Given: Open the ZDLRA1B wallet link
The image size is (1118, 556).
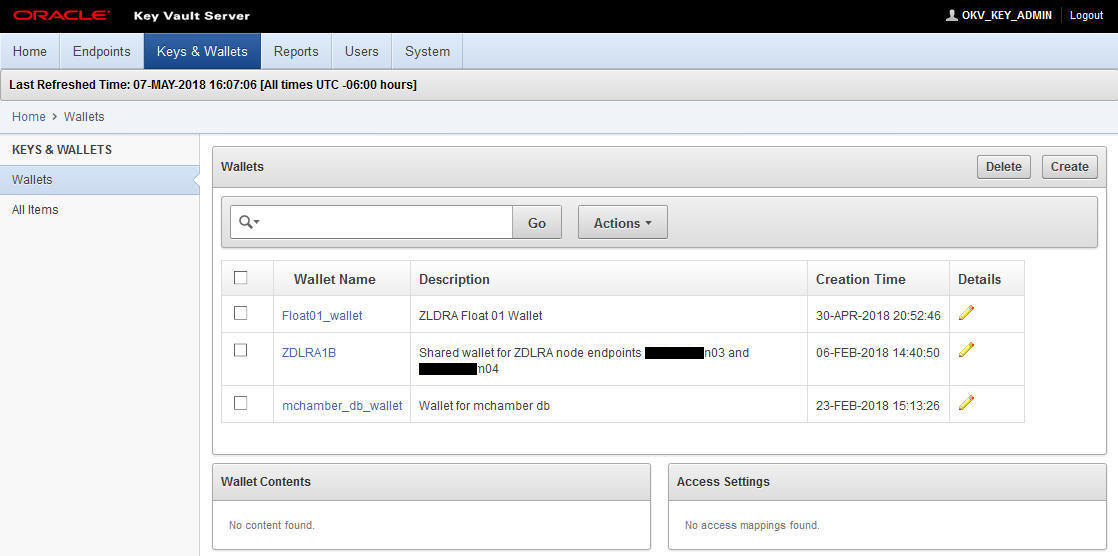Looking at the screenshot, I should 309,352.
